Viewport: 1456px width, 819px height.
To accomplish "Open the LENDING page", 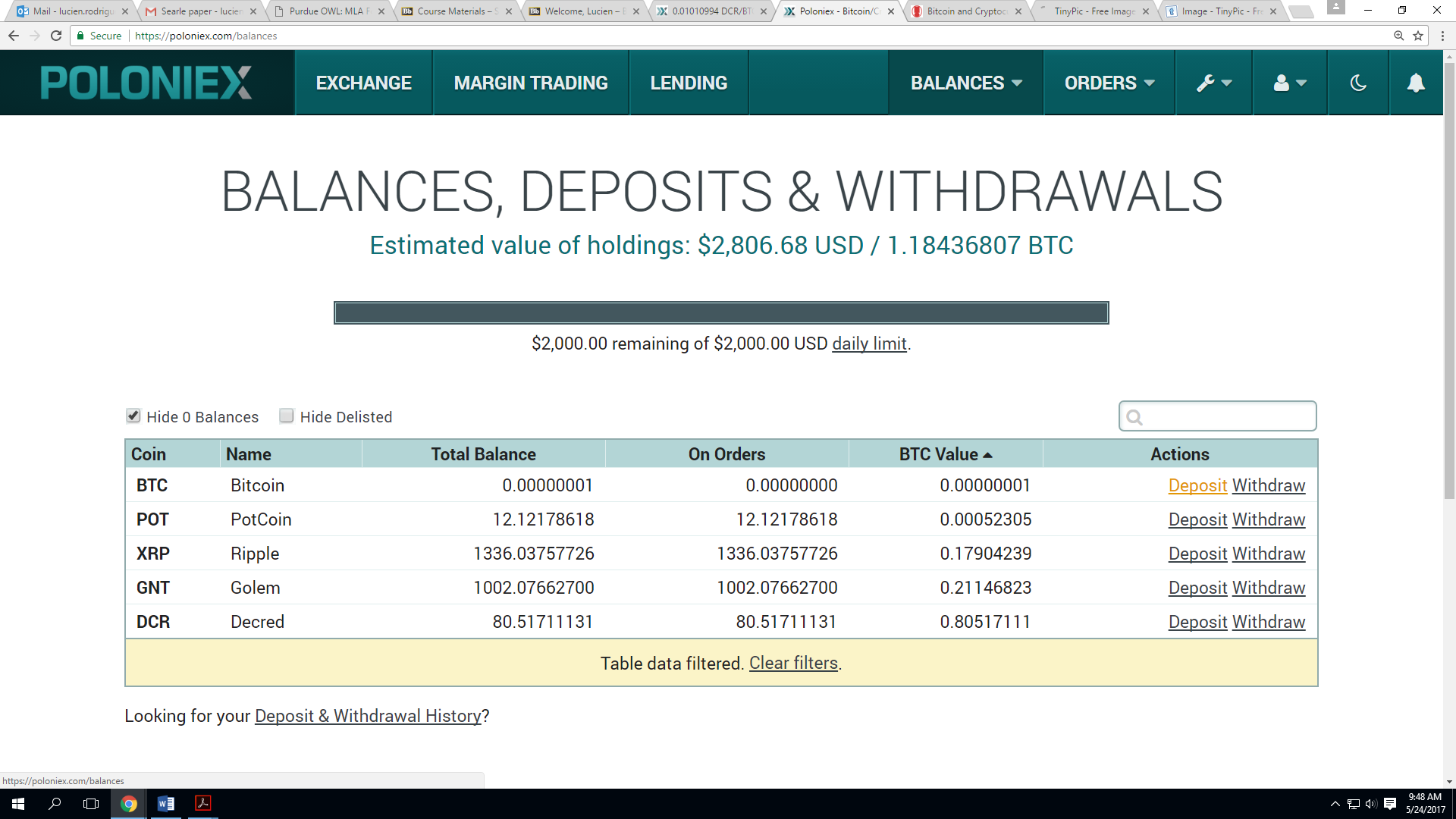I will point(689,83).
